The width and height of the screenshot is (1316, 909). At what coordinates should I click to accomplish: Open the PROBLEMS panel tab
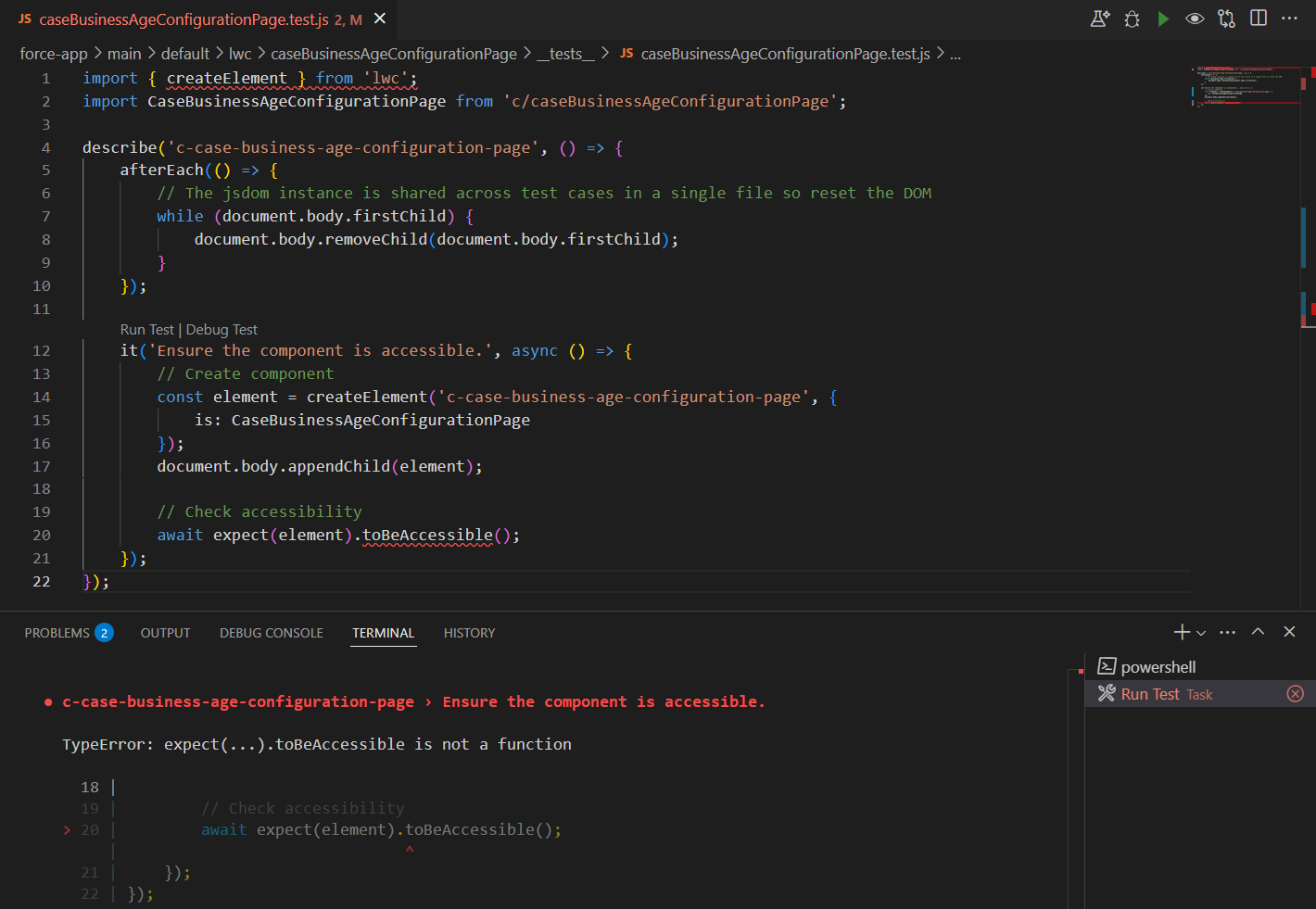click(57, 633)
